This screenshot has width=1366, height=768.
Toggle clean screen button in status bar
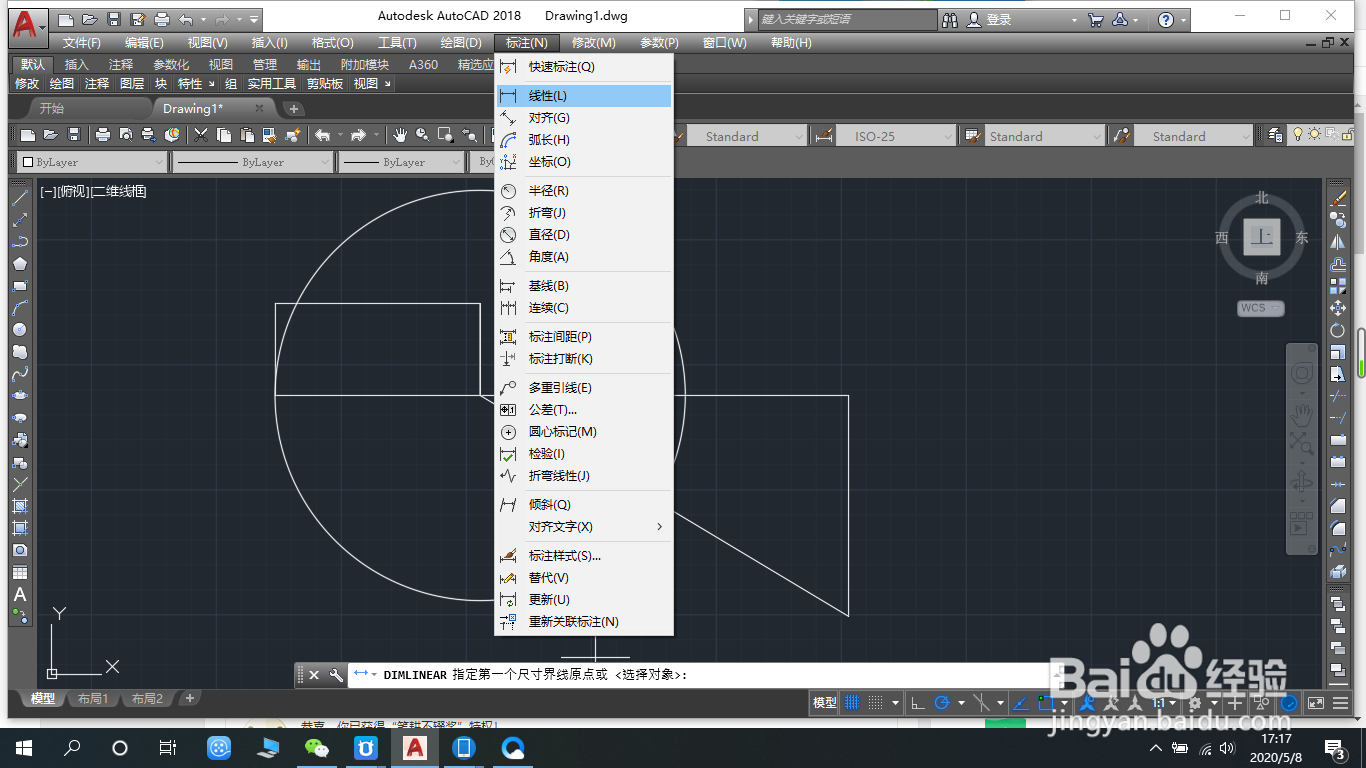pyautogui.click(x=1316, y=703)
